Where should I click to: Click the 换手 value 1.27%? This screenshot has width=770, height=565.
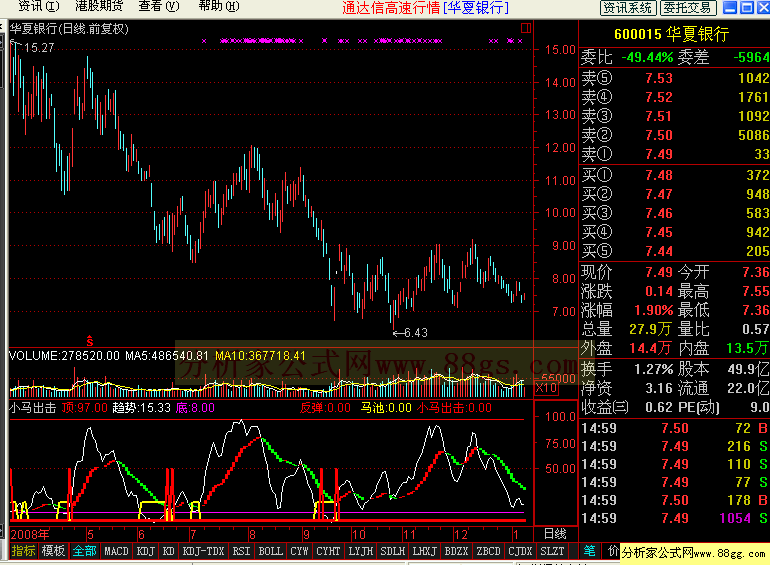coord(654,369)
